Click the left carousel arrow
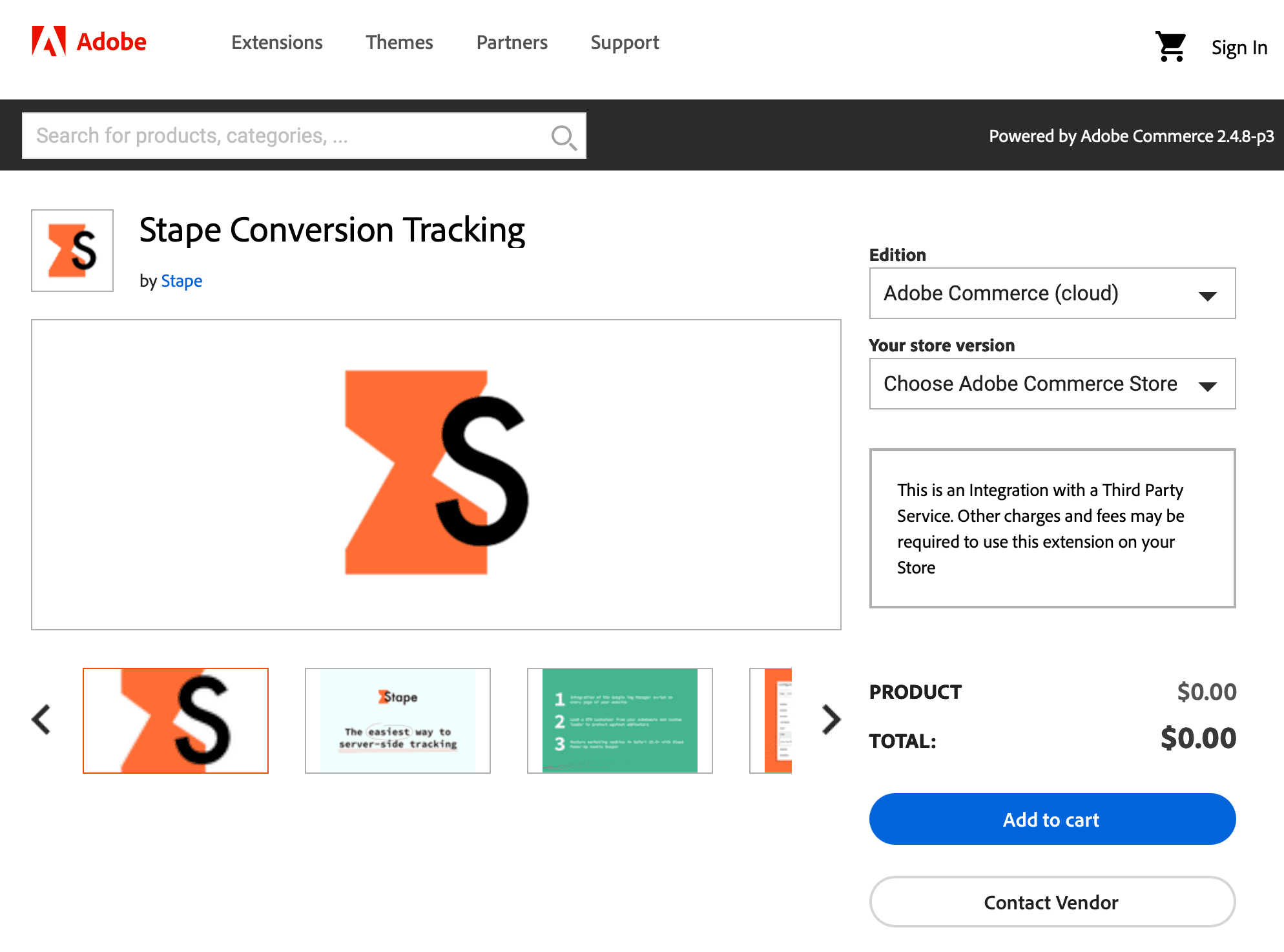 tap(41, 719)
